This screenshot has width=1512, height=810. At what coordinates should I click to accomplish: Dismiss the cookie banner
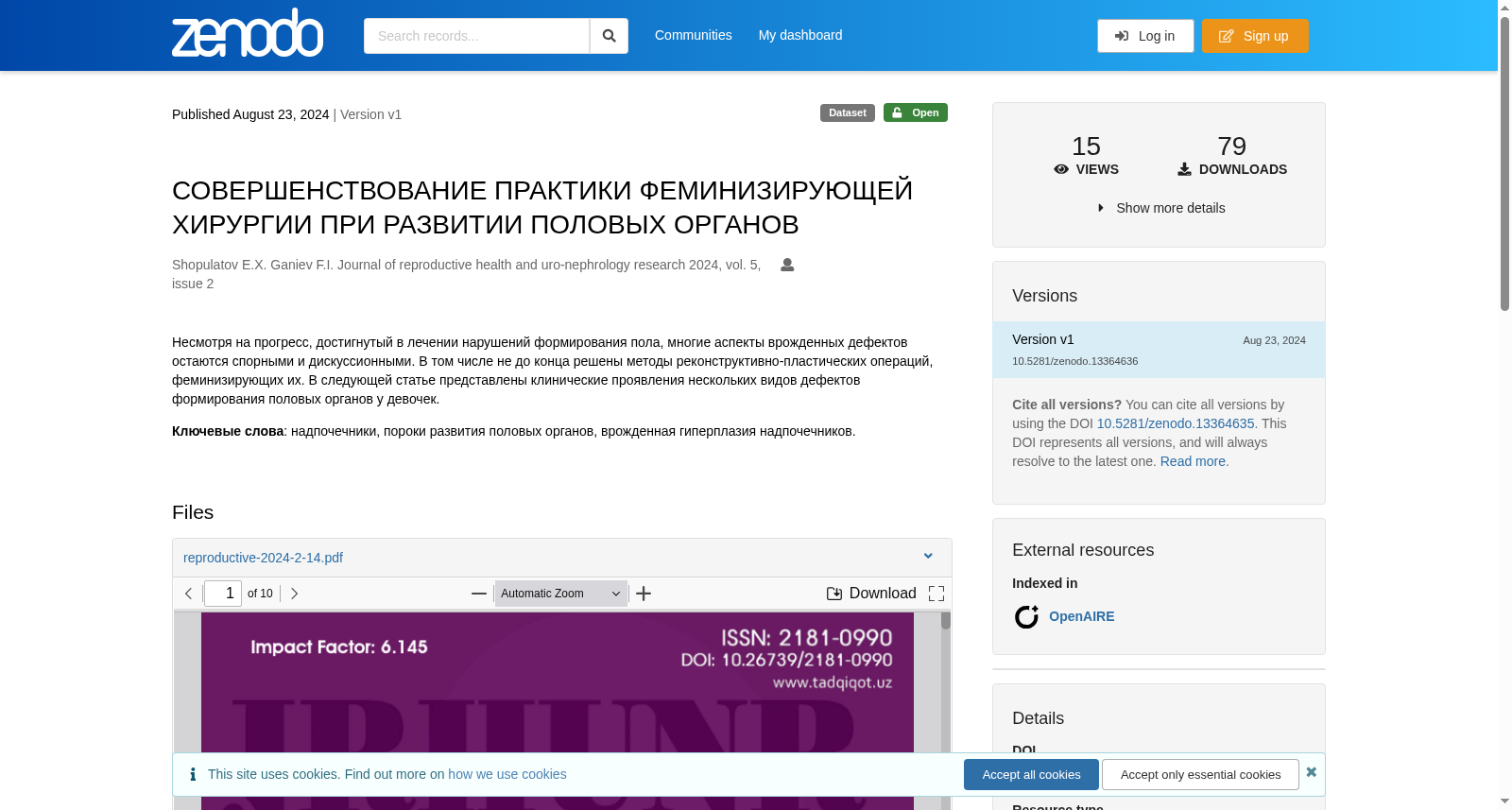pos(1311,772)
